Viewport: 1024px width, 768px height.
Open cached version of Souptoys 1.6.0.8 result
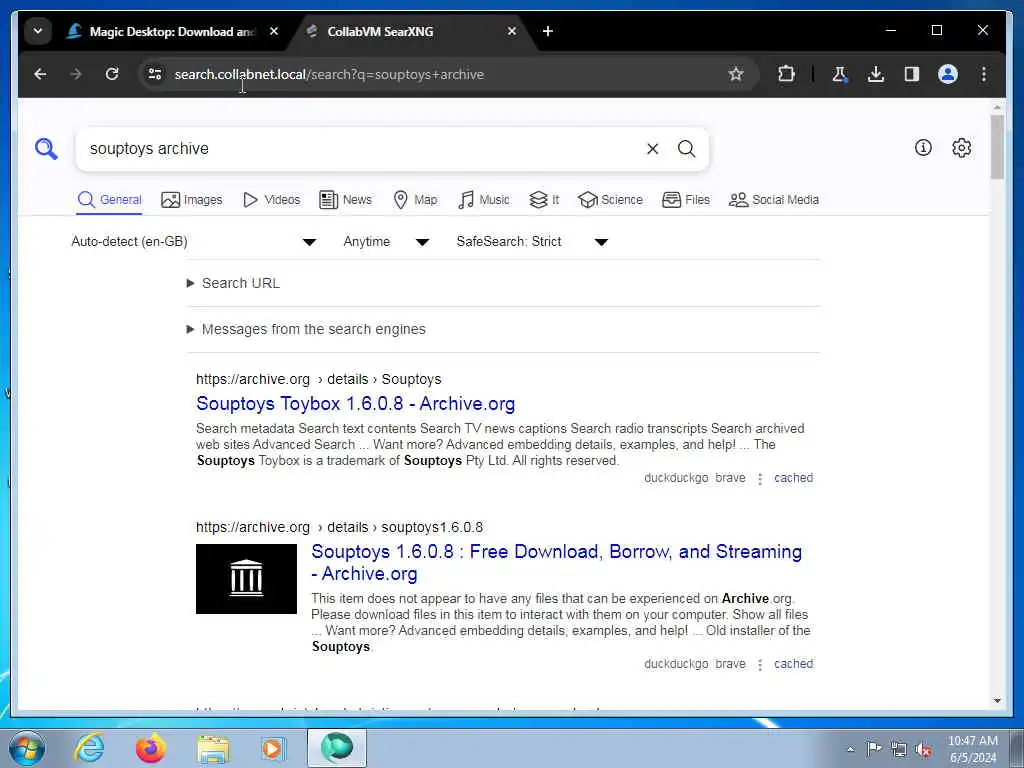(x=793, y=664)
